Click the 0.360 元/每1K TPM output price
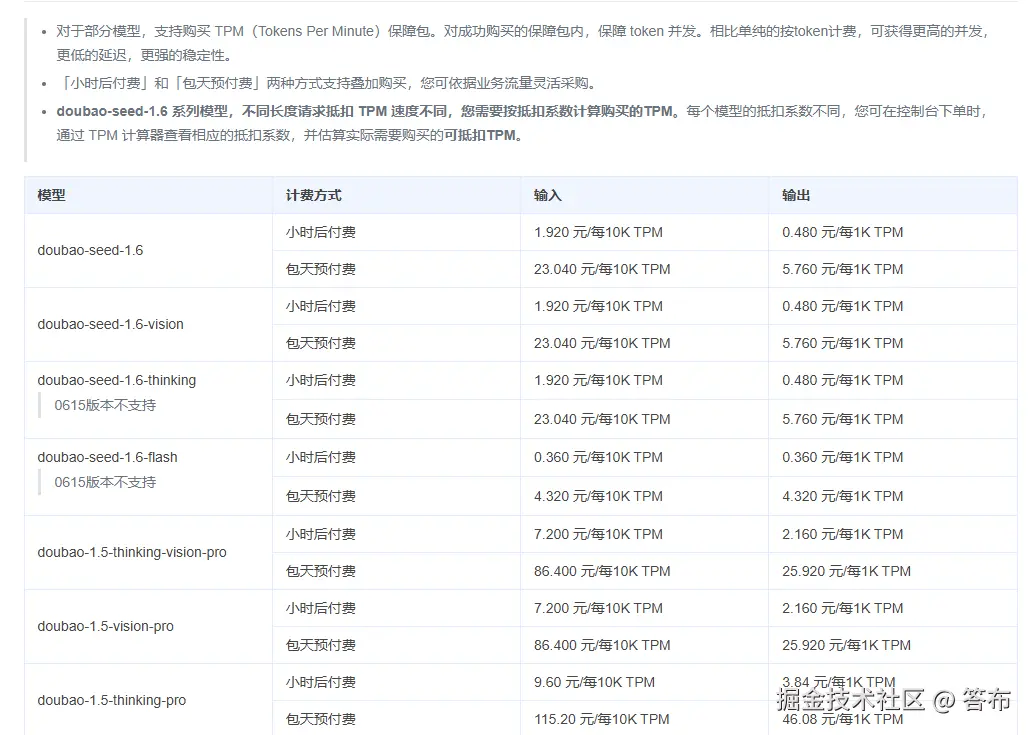This screenshot has height=735, width=1033. point(843,458)
